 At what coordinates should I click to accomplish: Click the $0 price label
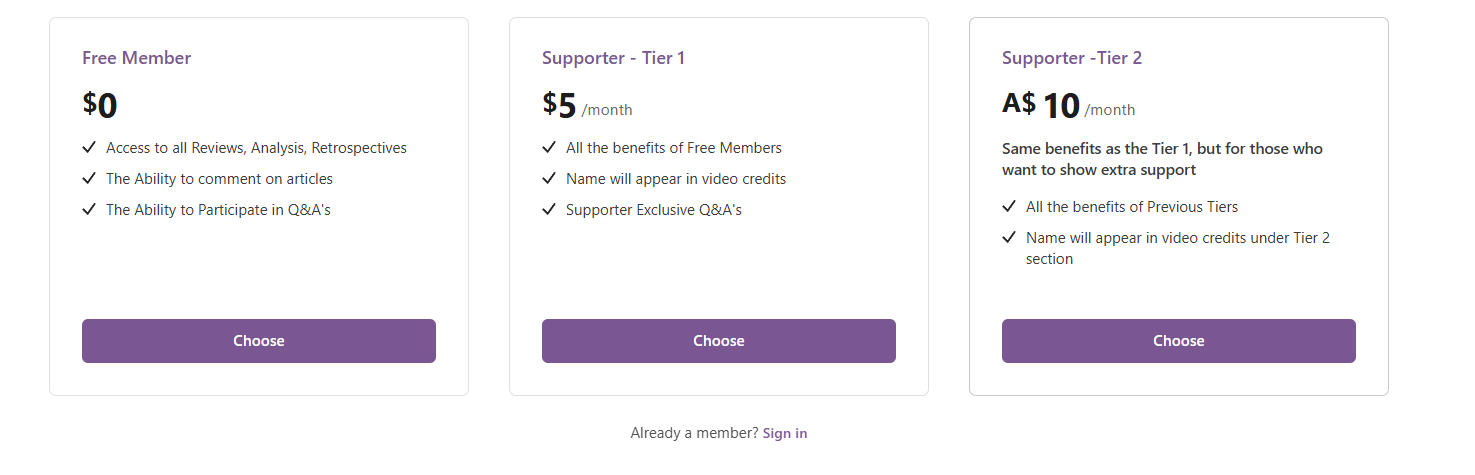(100, 105)
